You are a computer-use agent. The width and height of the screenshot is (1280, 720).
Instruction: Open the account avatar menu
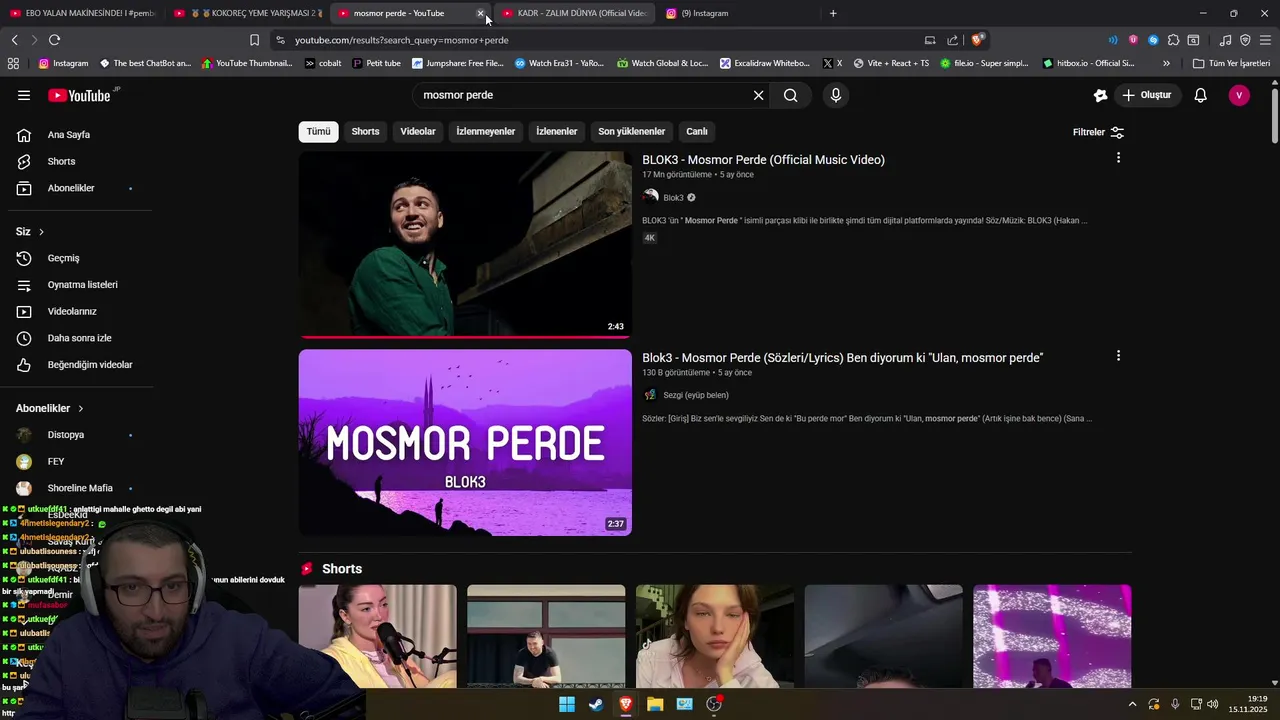(1239, 95)
